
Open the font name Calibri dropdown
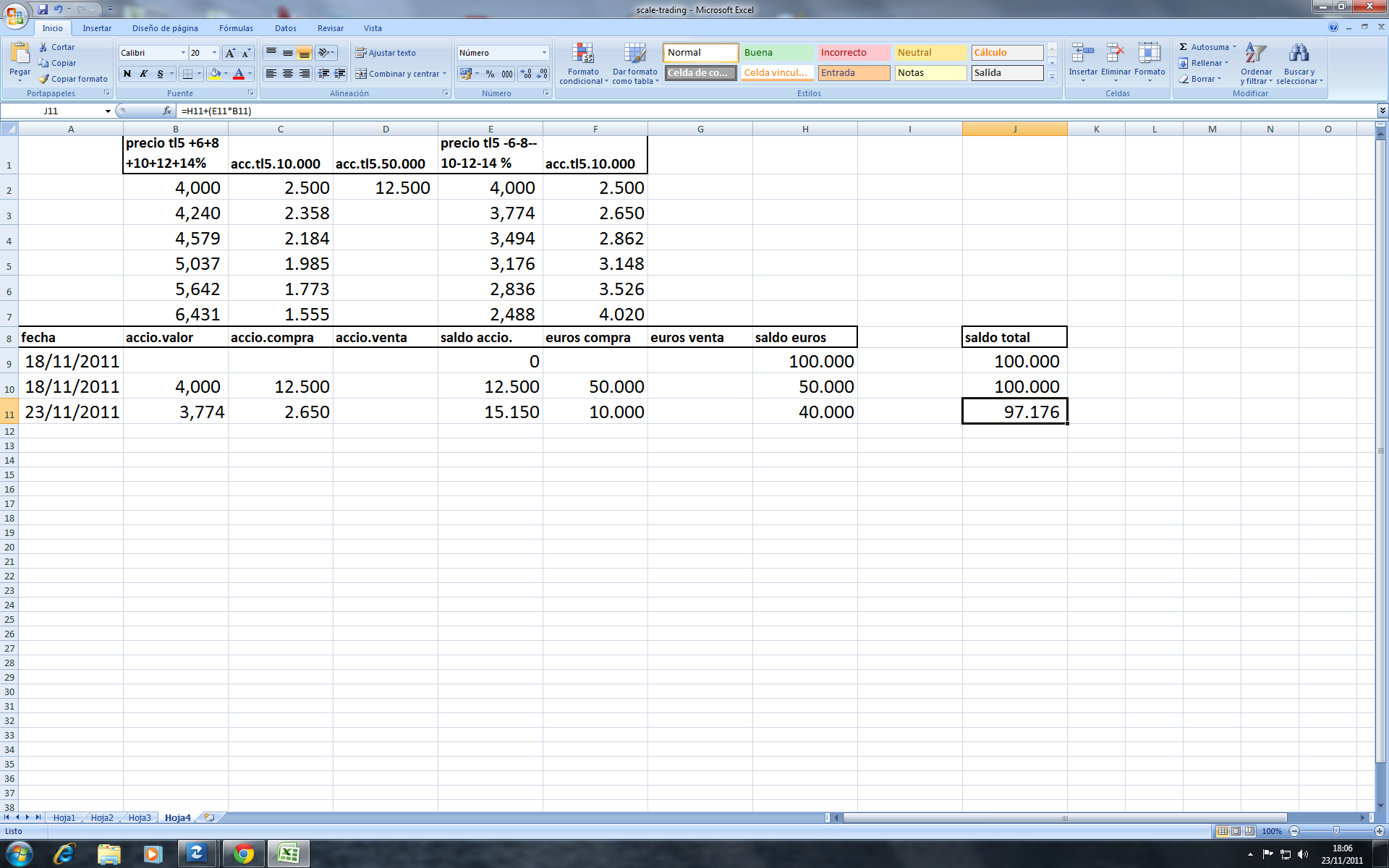183,53
